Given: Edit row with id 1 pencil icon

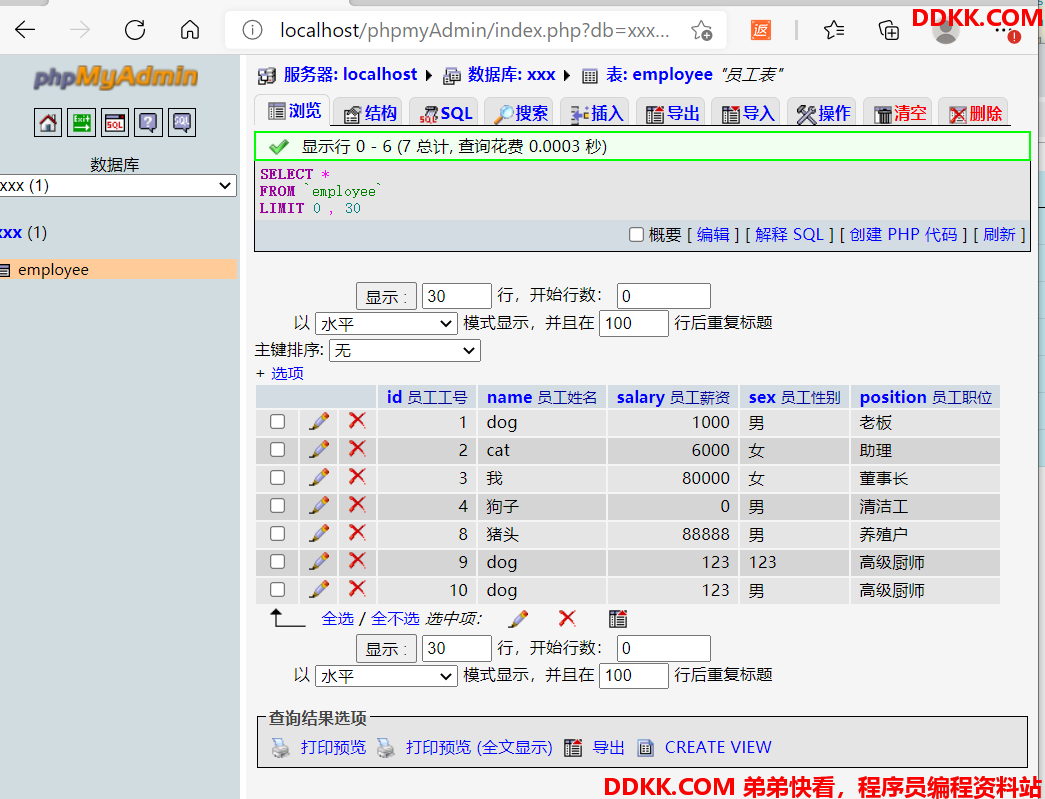Looking at the screenshot, I should (x=319, y=421).
